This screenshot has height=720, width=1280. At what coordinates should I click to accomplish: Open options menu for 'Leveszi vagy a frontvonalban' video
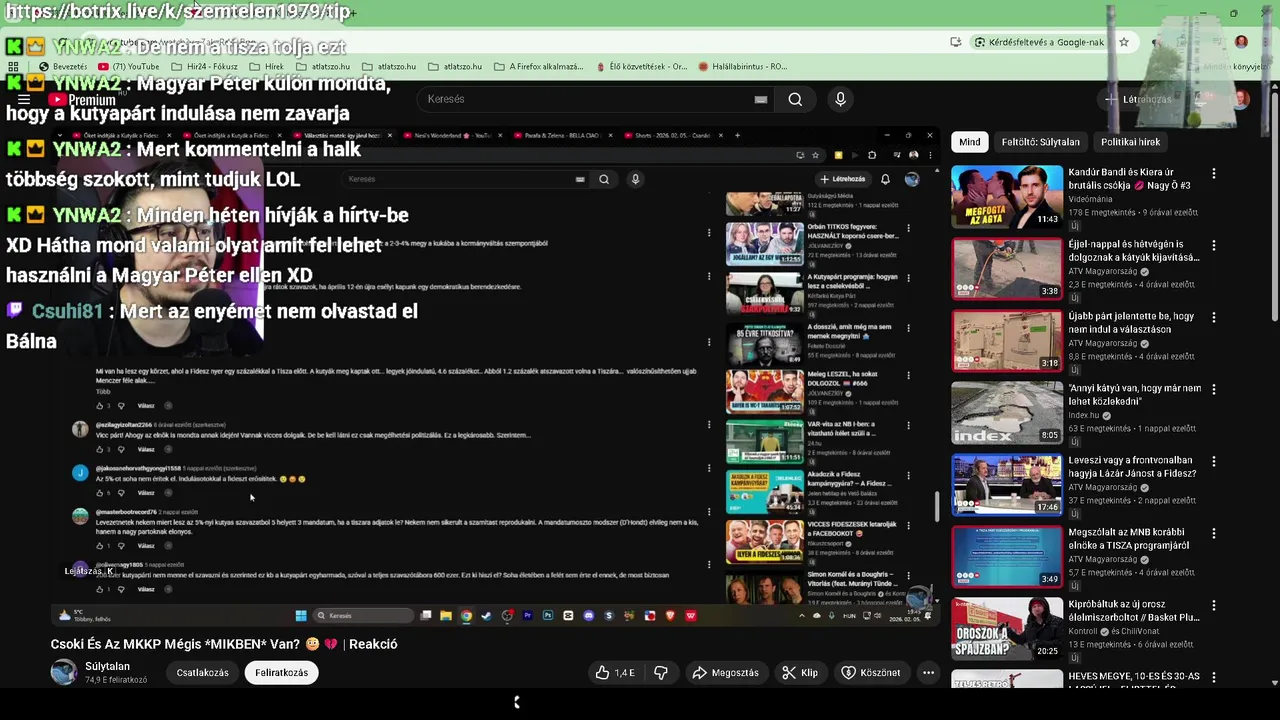1214,461
